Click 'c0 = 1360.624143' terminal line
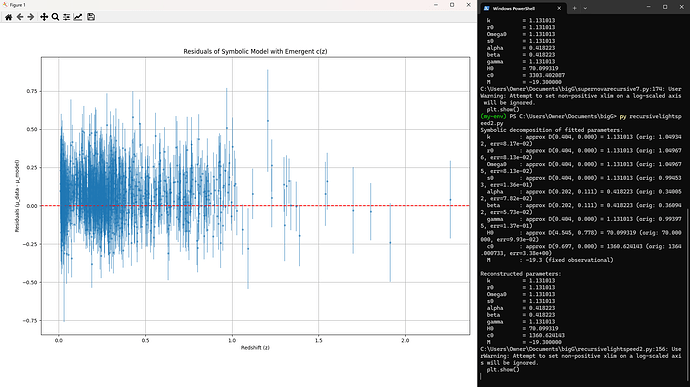The width and height of the screenshot is (690, 387). [525, 335]
